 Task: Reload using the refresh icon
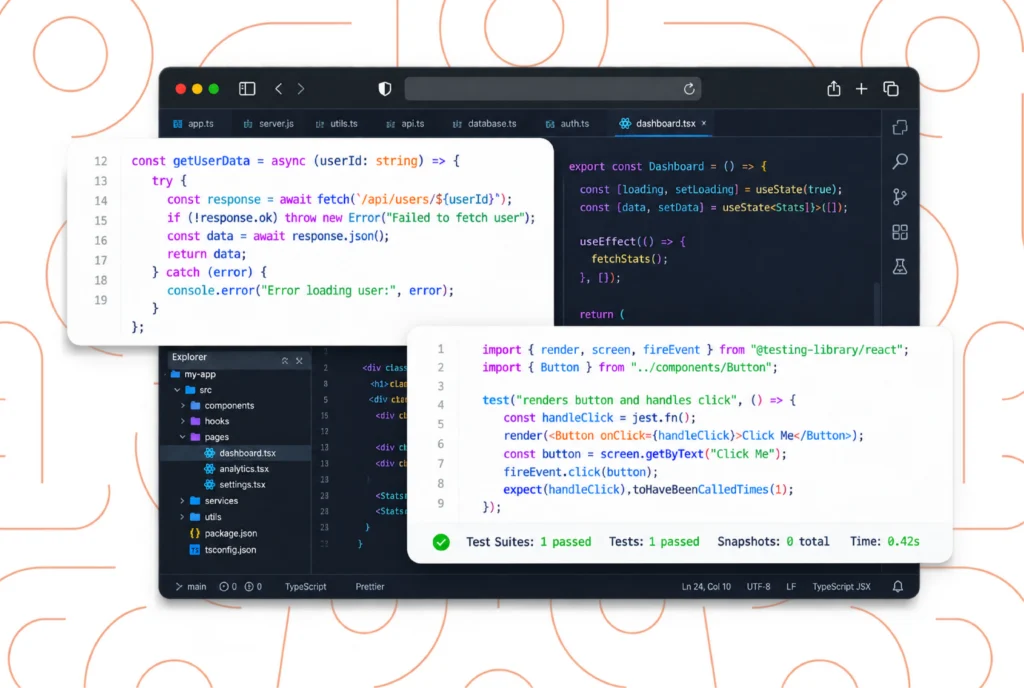(x=689, y=89)
